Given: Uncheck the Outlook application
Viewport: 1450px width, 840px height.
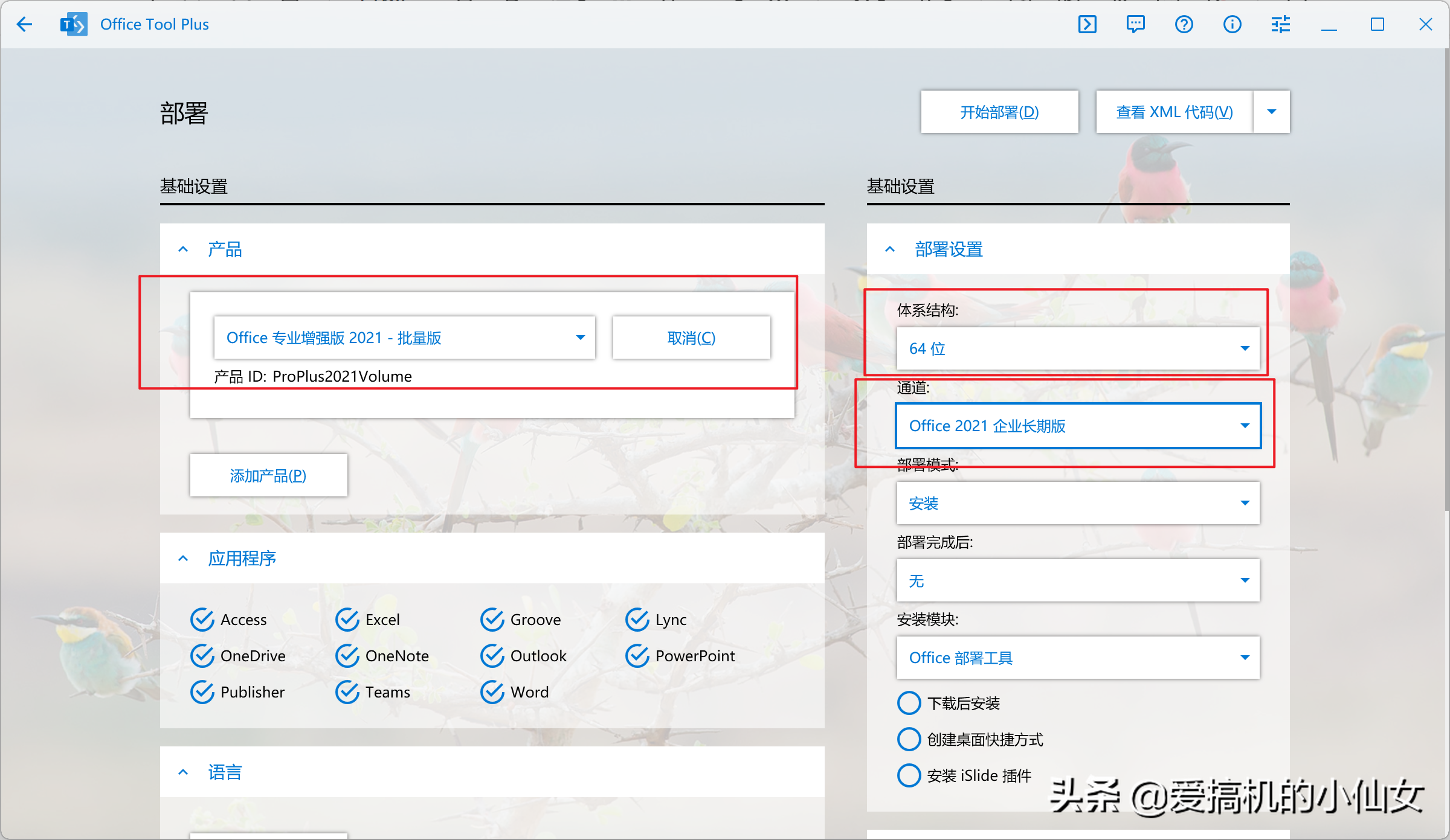Looking at the screenshot, I should pos(523,656).
